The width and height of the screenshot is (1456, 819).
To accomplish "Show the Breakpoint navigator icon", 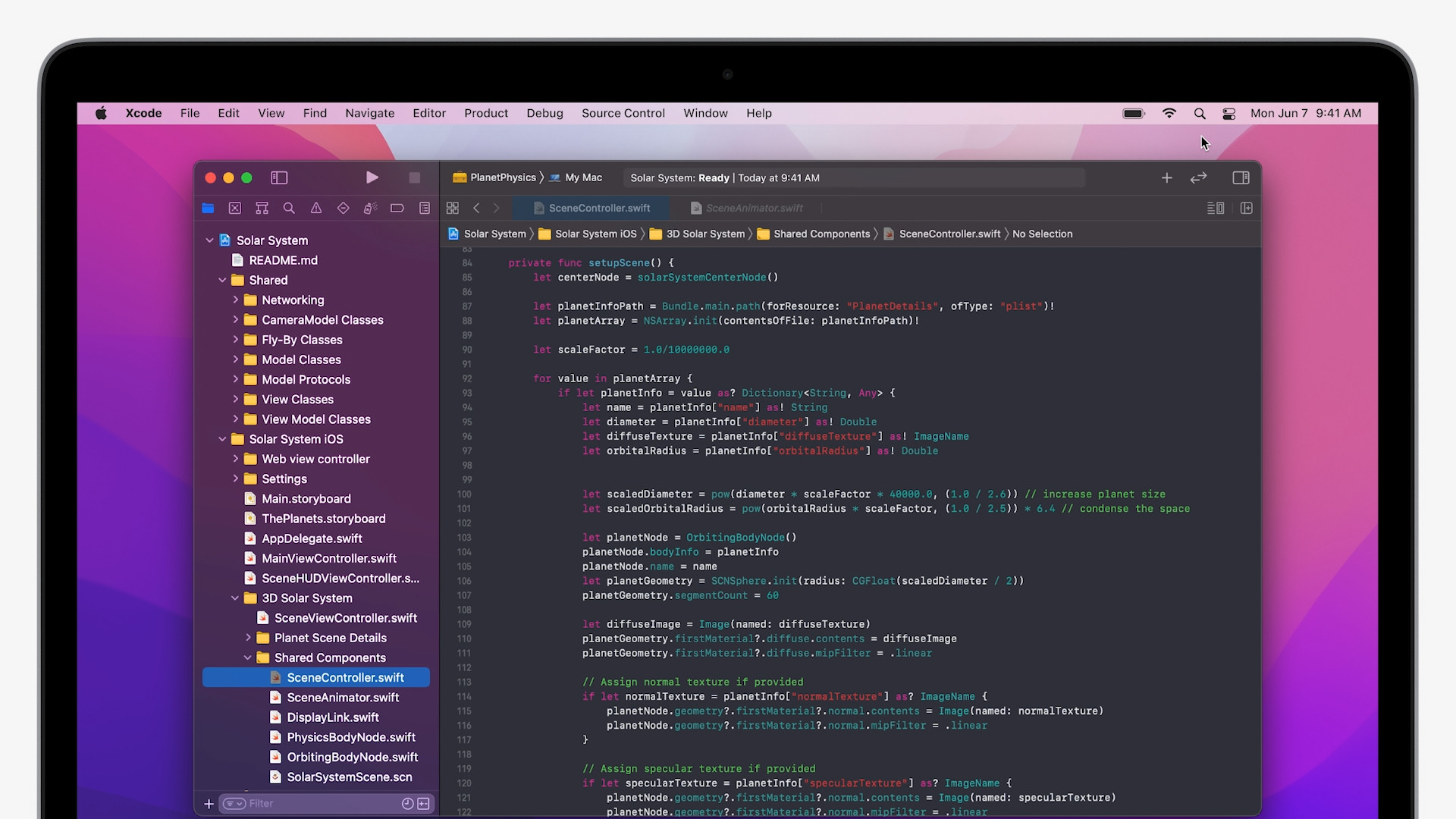I will click(397, 208).
